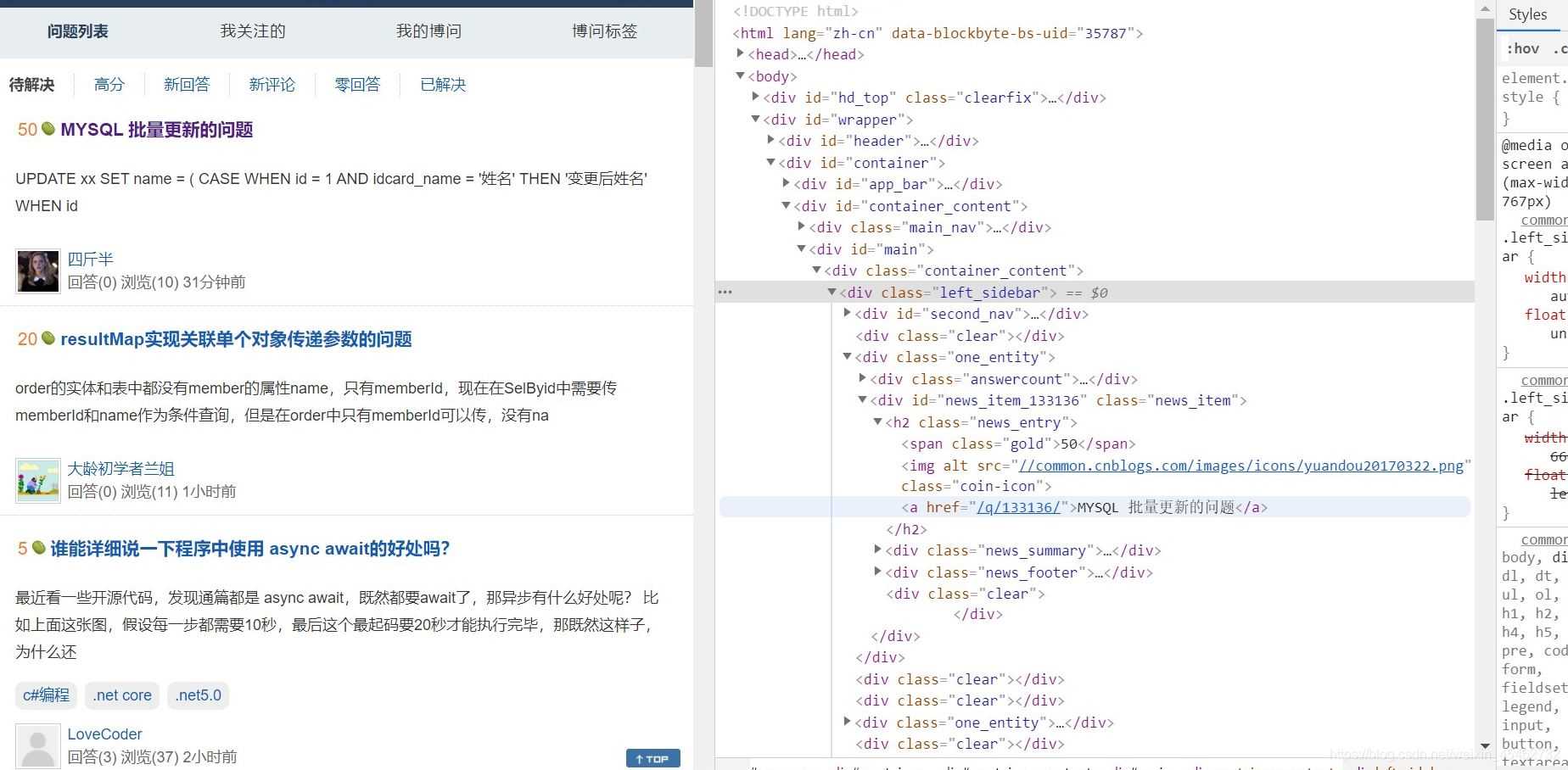Click the .net core tag

click(x=121, y=695)
